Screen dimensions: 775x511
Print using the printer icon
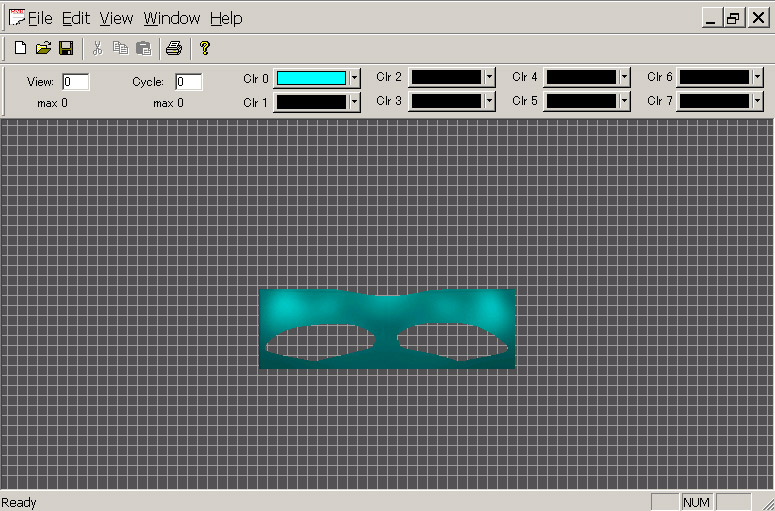(174, 48)
